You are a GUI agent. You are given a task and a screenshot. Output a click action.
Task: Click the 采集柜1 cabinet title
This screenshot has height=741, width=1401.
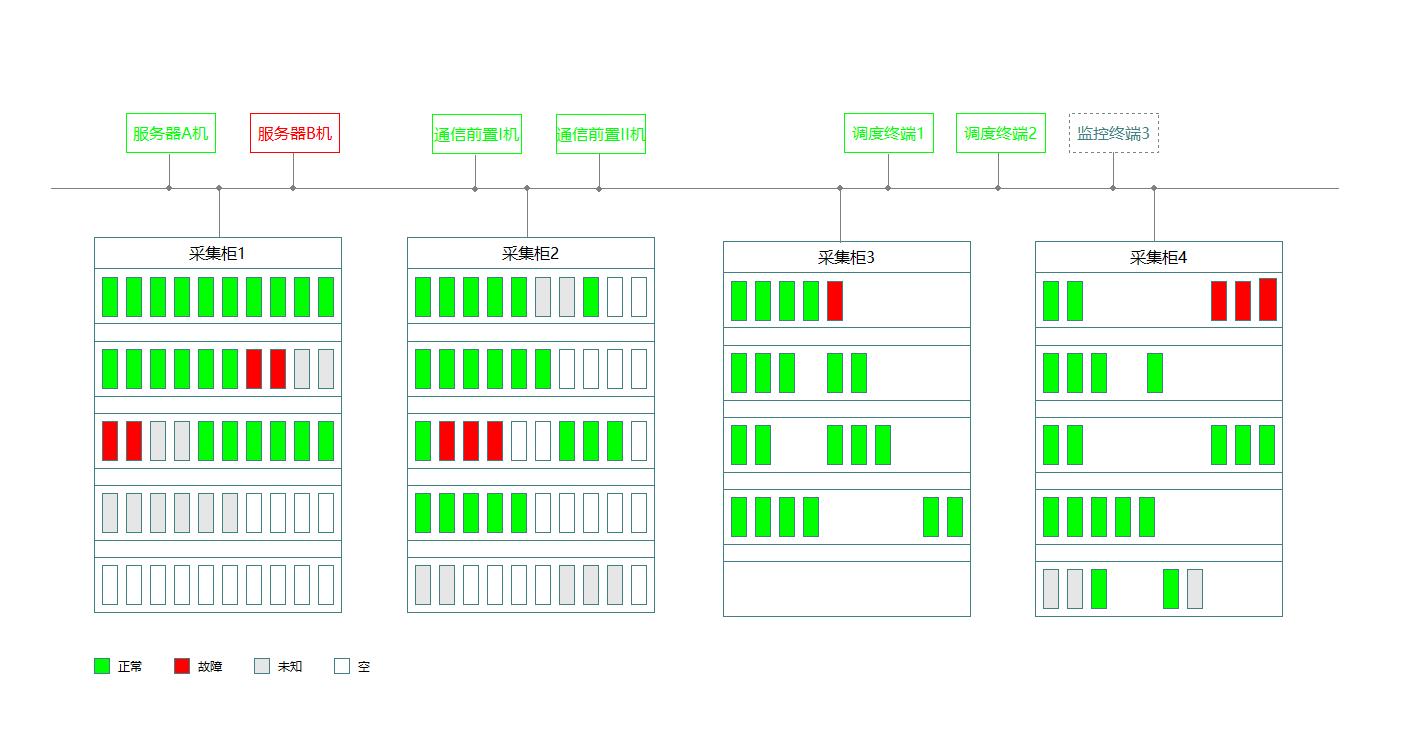click(218, 254)
